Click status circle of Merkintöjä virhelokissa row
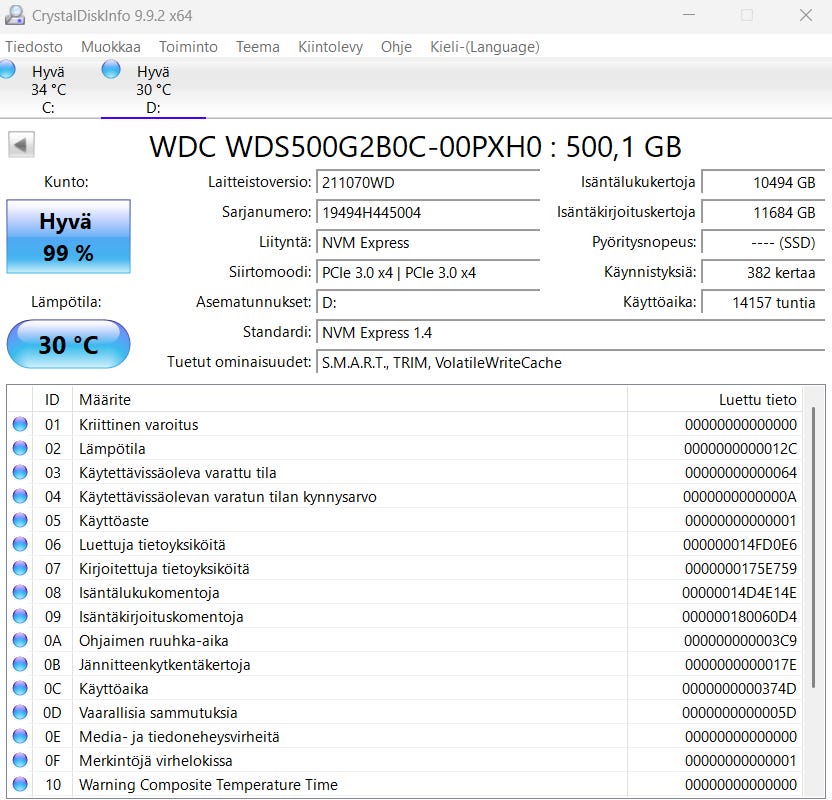832x800 pixels. click(x=20, y=760)
